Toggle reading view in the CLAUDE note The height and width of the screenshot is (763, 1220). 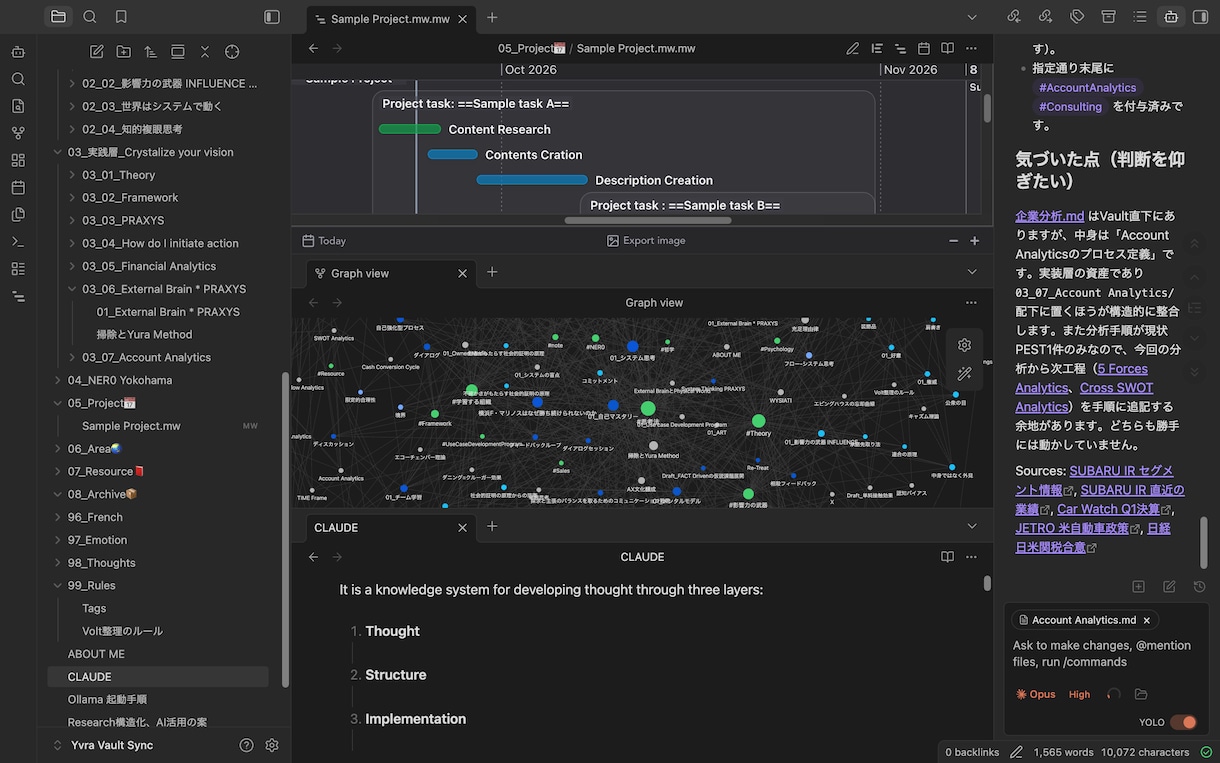(x=947, y=557)
